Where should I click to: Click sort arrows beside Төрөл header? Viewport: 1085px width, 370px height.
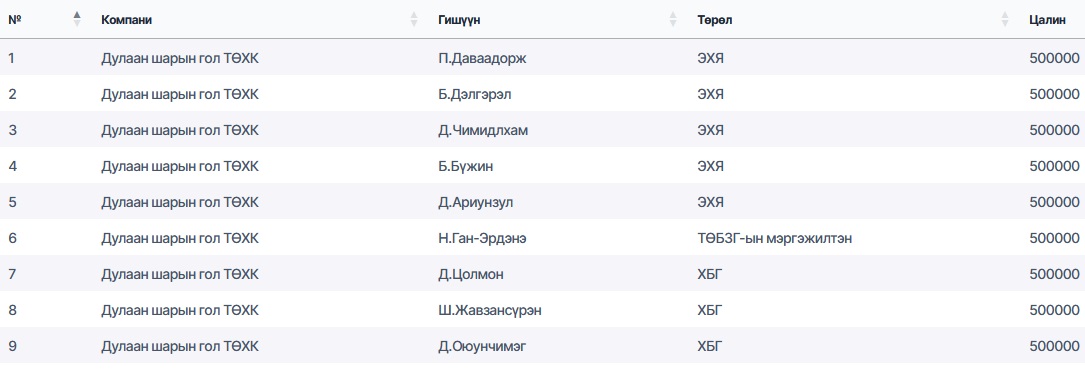1005,19
